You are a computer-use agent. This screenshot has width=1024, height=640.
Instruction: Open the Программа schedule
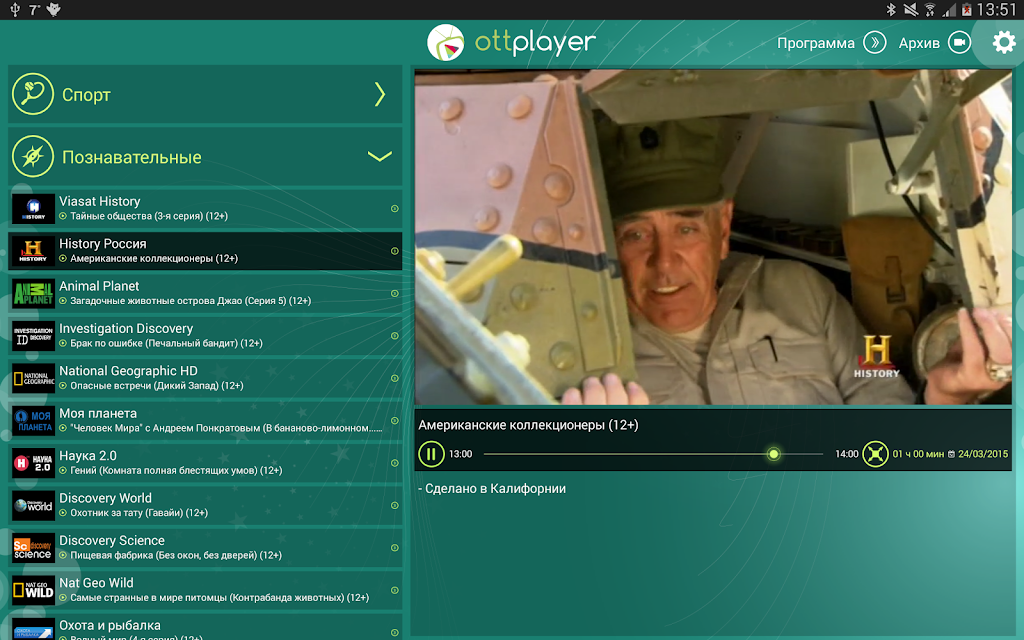pyautogui.click(x=816, y=43)
